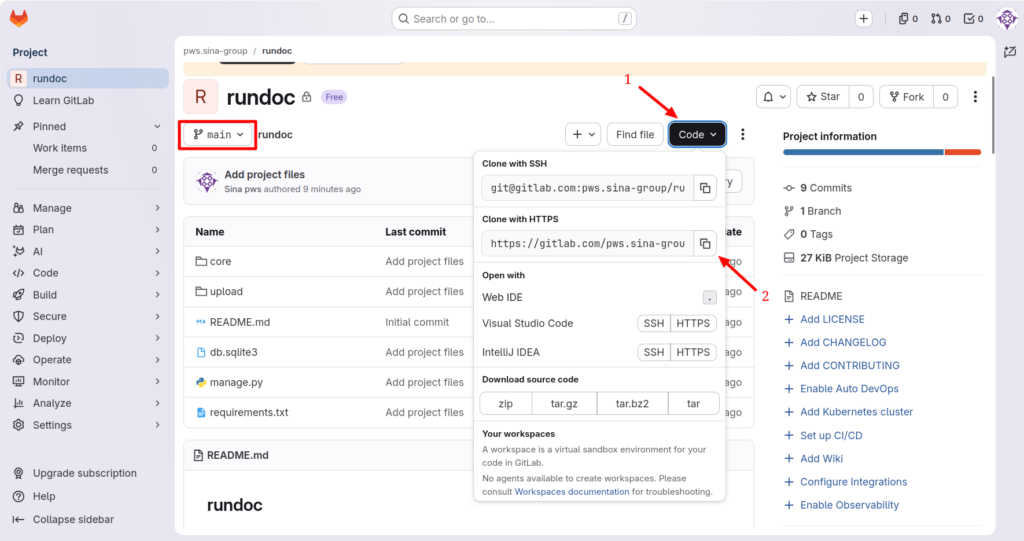This screenshot has height=541, width=1024.
Task: Open db.sqlite3 file
Action: coord(233,352)
